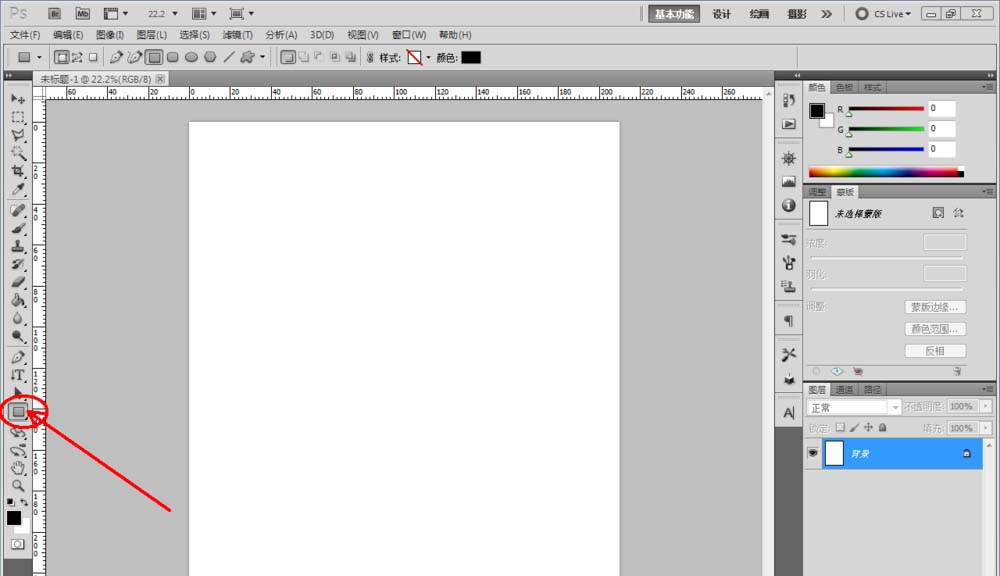Toggle lock all padlock icon
This screenshot has width=1000, height=576.
pyautogui.click(x=883, y=427)
